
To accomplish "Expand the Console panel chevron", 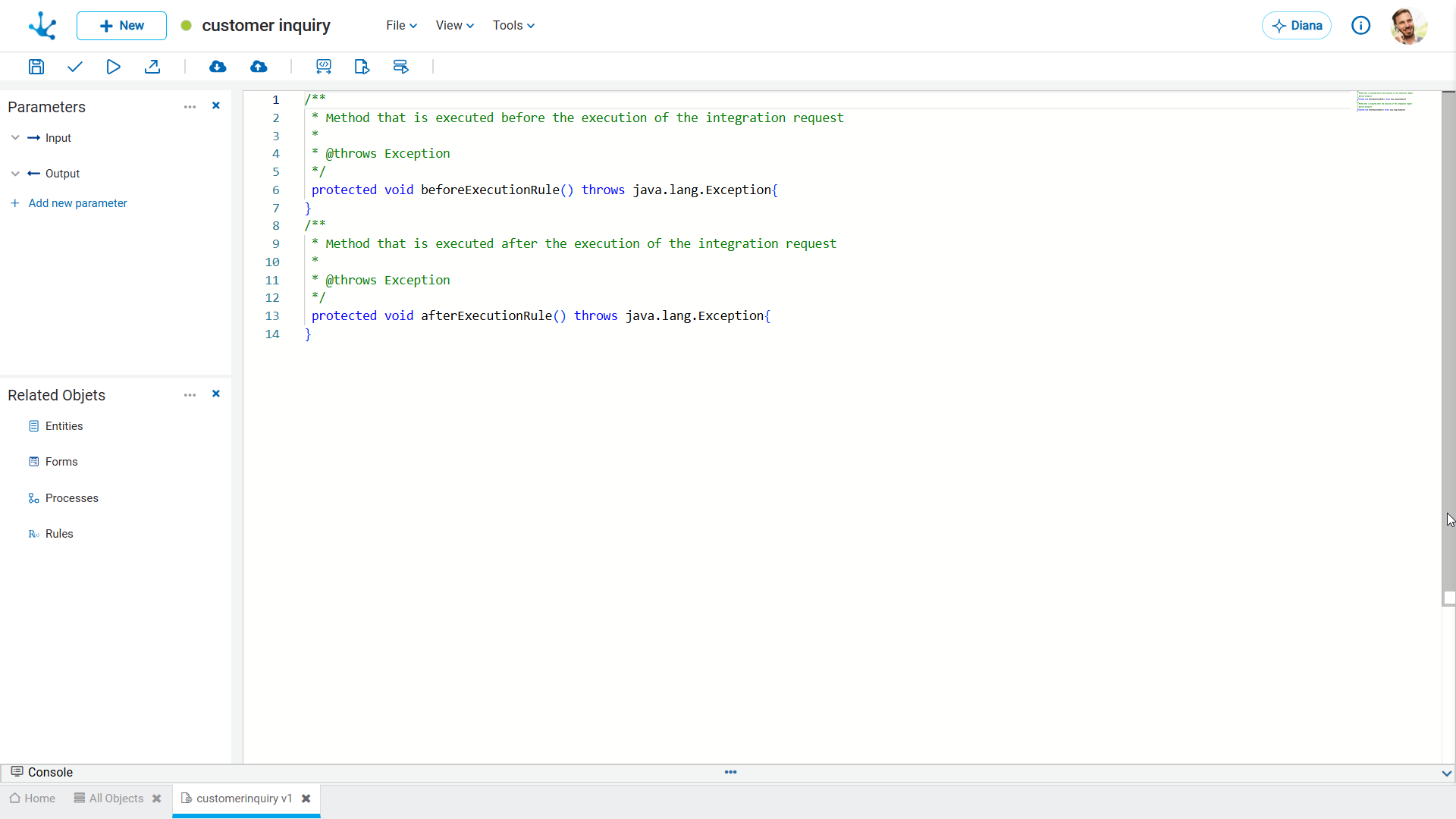I will pos(1446,773).
